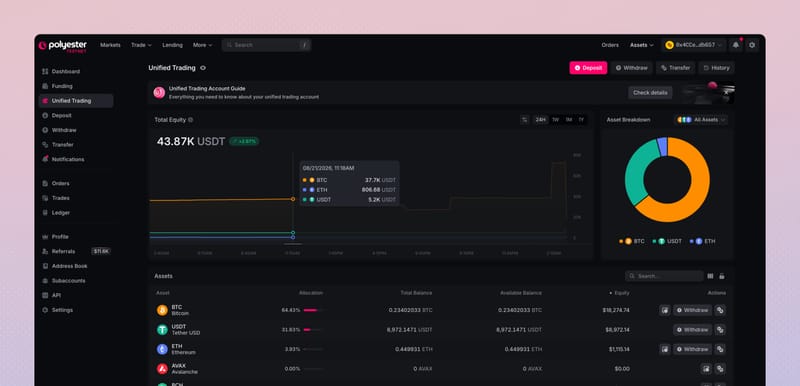Toggle USDT in the breakdown legend
Image resolution: width=800 pixels, height=386 pixels.
pyautogui.click(x=667, y=241)
